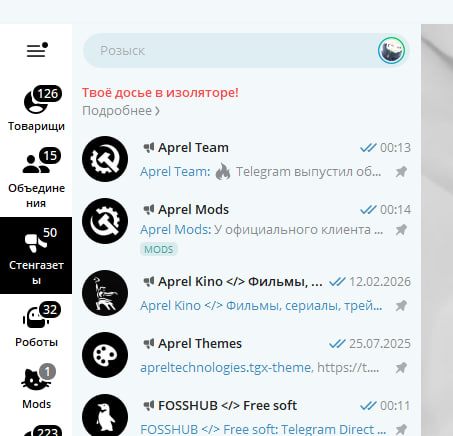453x436 pixels.
Task: Select the Стенгазеты folder tab
Action: pos(36,255)
